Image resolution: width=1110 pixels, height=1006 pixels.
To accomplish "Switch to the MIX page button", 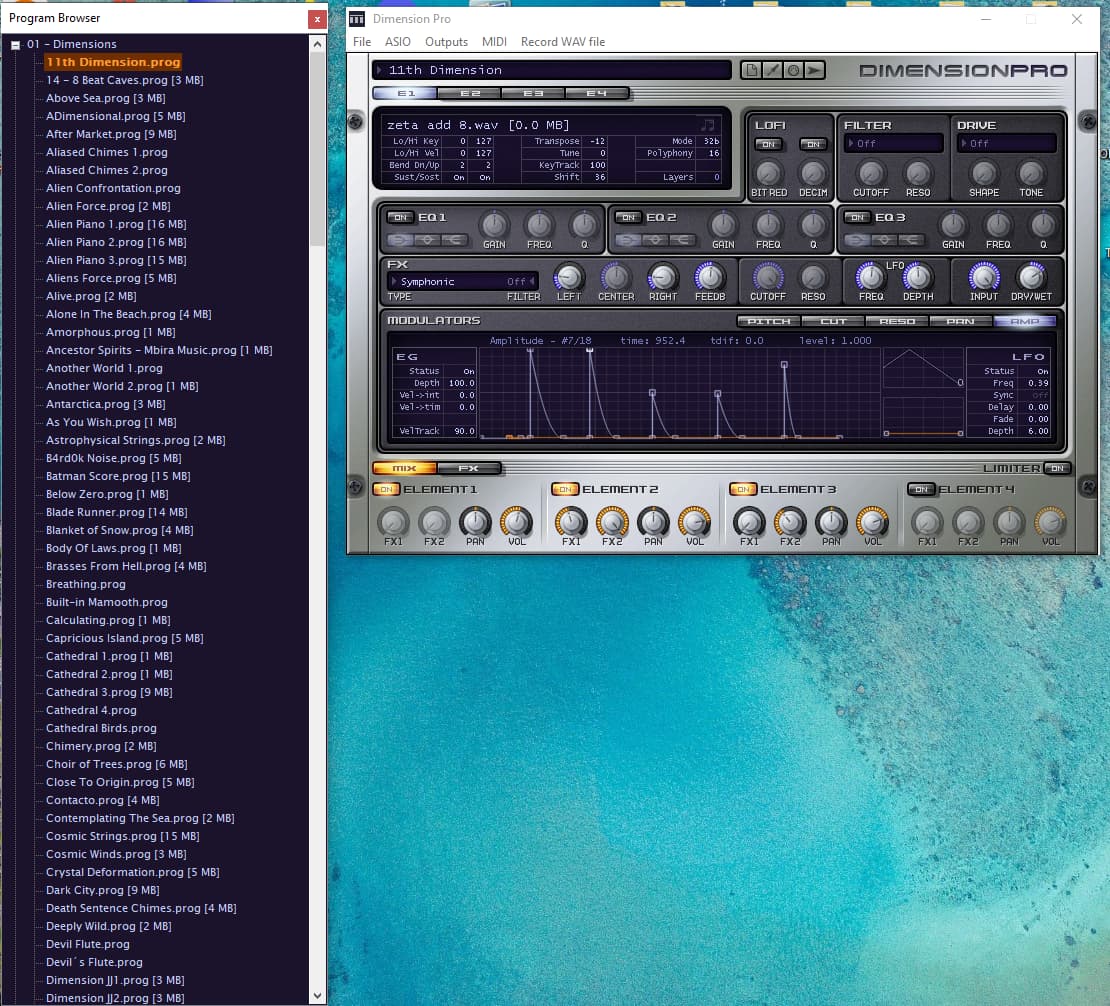I will [x=404, y=468].
